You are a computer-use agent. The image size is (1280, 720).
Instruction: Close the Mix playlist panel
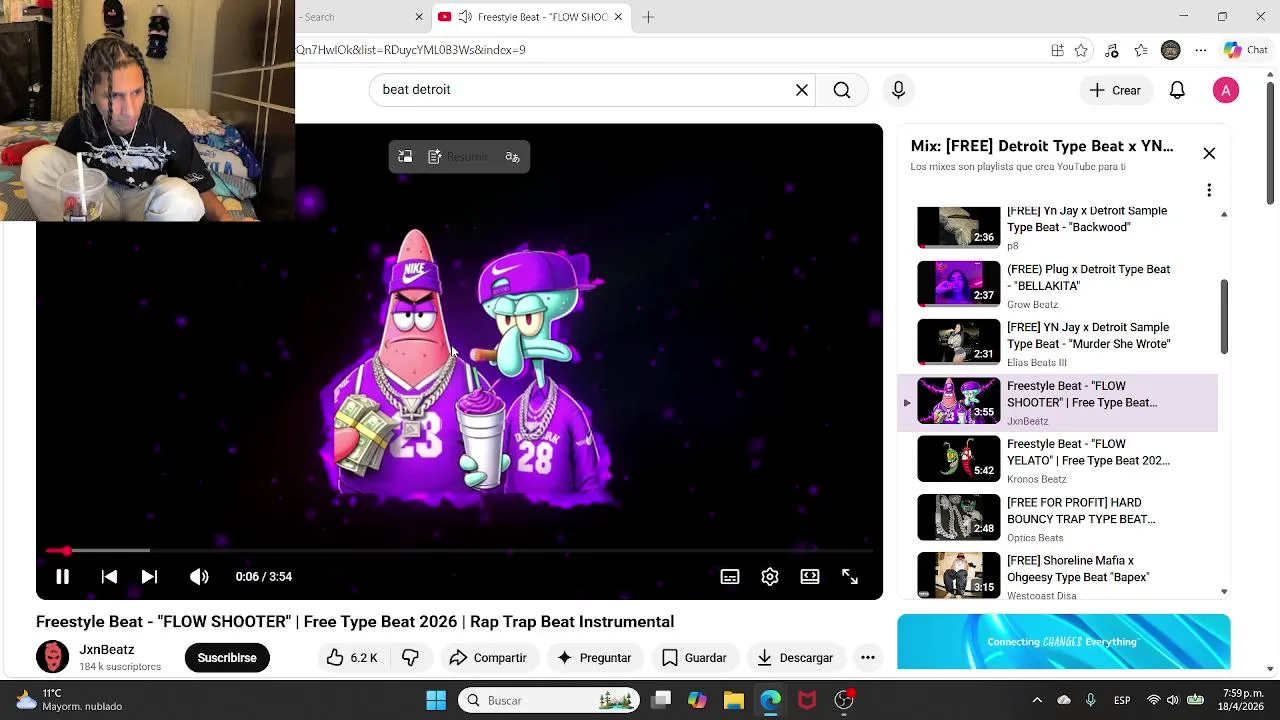coord(1209,154)
